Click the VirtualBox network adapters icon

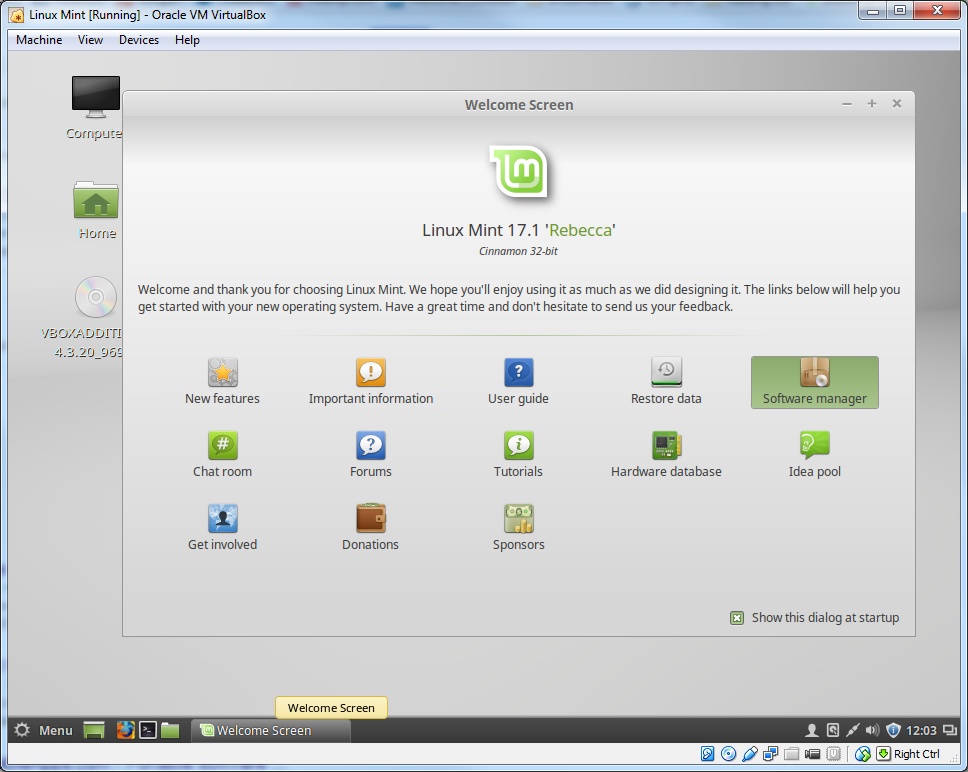pyautogui.click(x=770, y=753)
